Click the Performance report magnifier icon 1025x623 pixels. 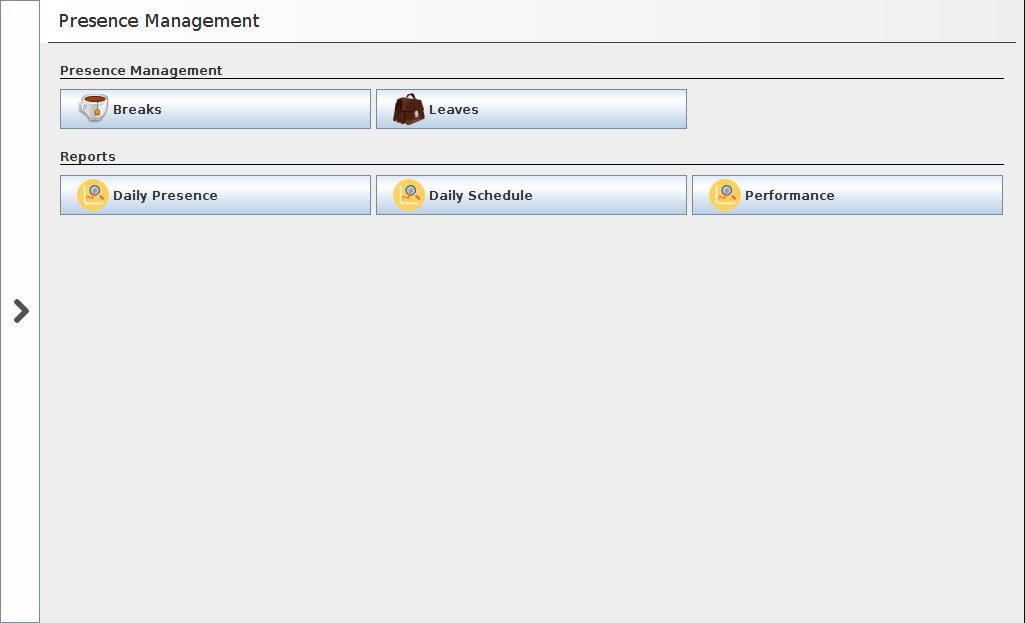coord(725,195)
